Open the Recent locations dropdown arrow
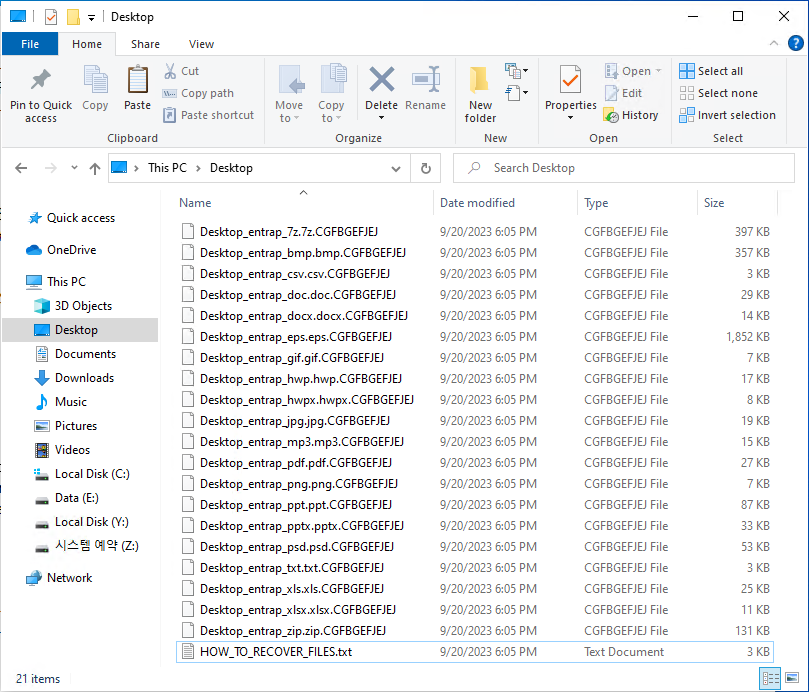 [74, 168]
